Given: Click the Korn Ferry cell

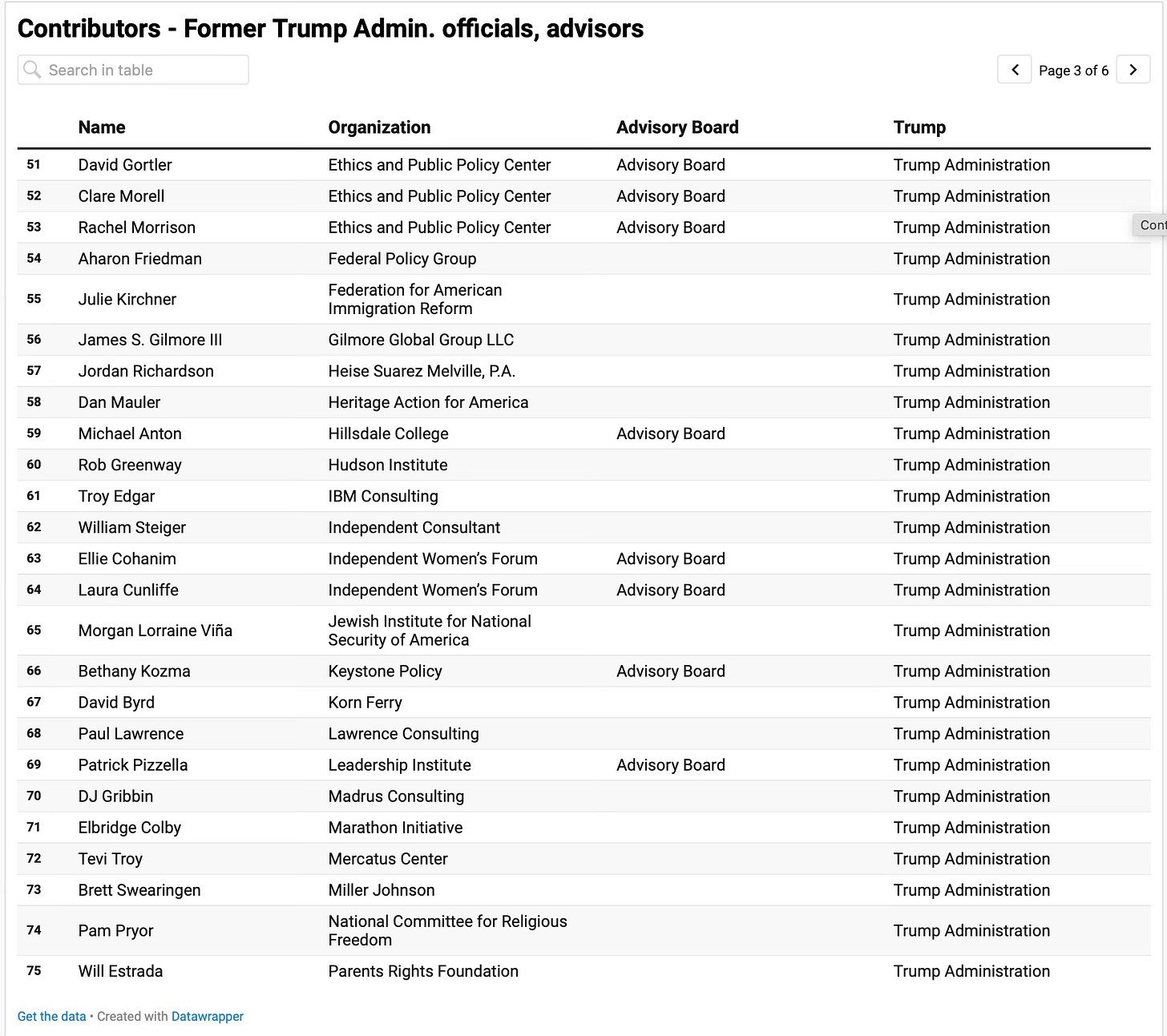Looking at the screenshot, I should (x=365, y=703).
